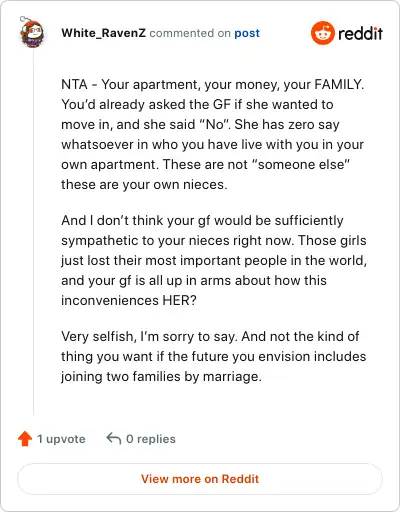This screenshot has width=400, height=512.
Task: Click the text 'joining two families by marriage'
Action: coord(160,377)
